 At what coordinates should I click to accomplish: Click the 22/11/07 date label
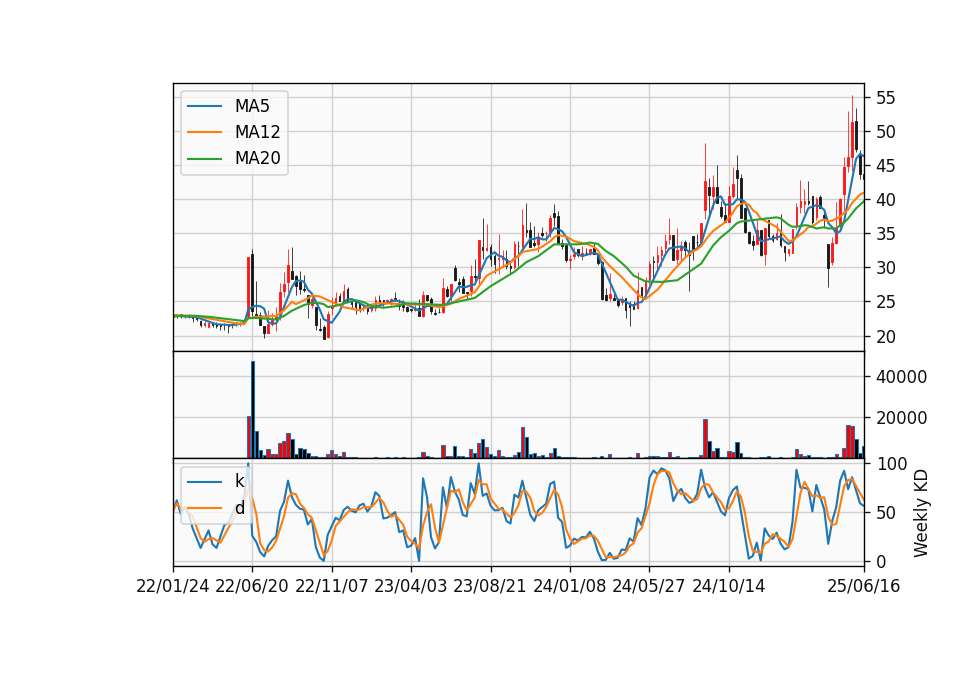point(332,587)
